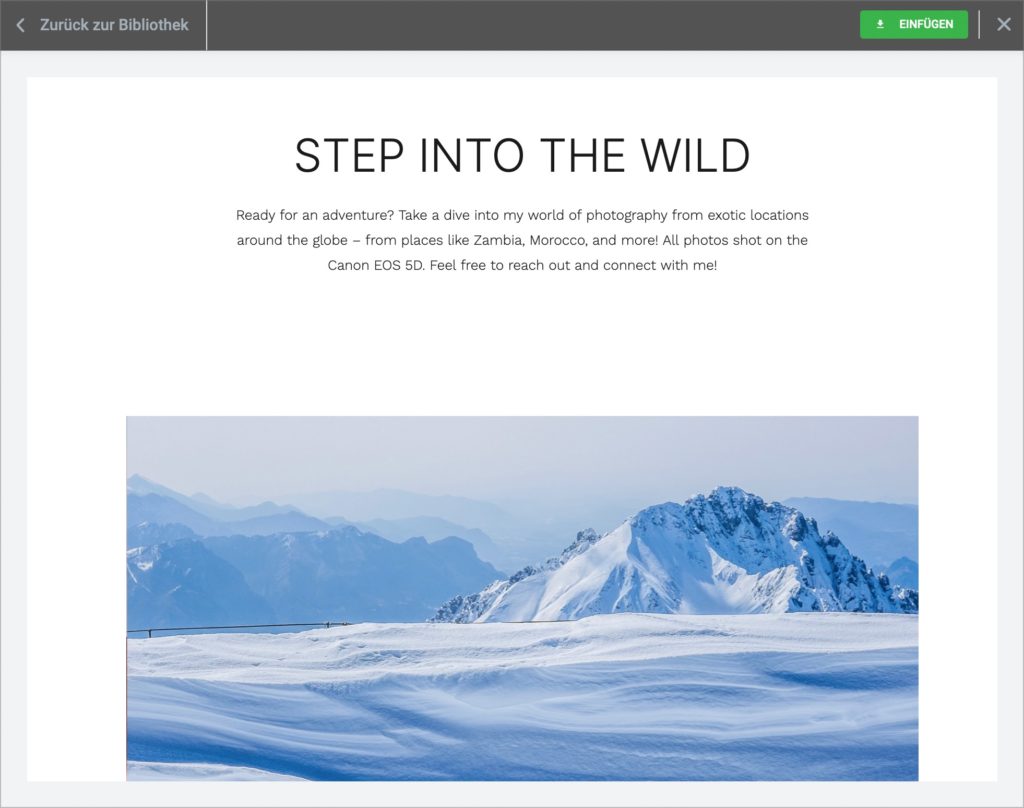
Task: Click the snowy foreground dunes of photo
Action: point(522,699)
